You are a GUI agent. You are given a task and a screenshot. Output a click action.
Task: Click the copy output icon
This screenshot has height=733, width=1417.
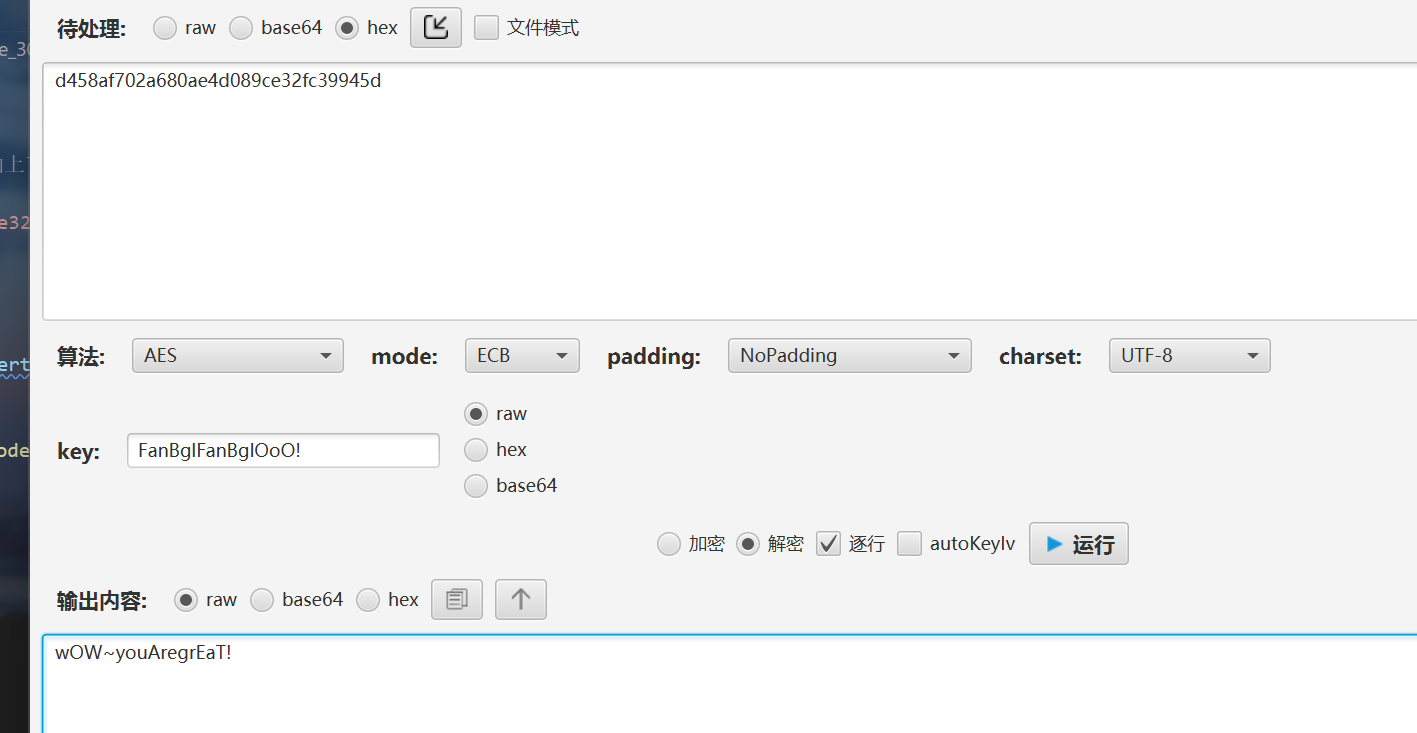(457, 600)
